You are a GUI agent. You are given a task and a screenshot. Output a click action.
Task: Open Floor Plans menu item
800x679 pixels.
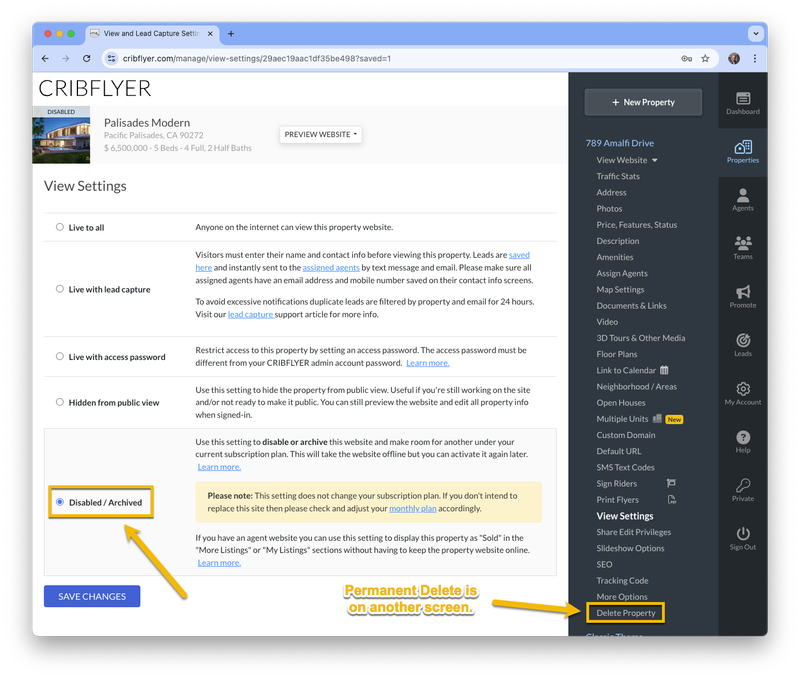[x=617, y=354]
